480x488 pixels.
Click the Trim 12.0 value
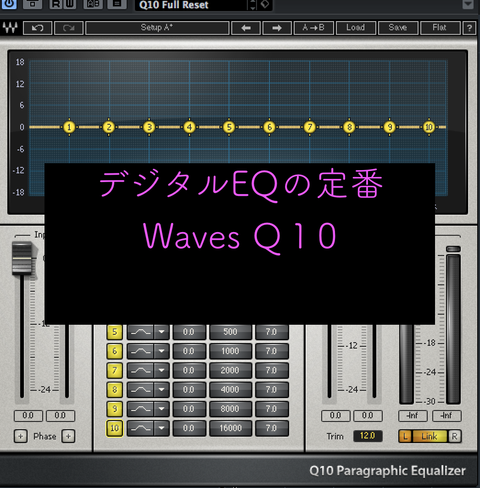[368, 436]
